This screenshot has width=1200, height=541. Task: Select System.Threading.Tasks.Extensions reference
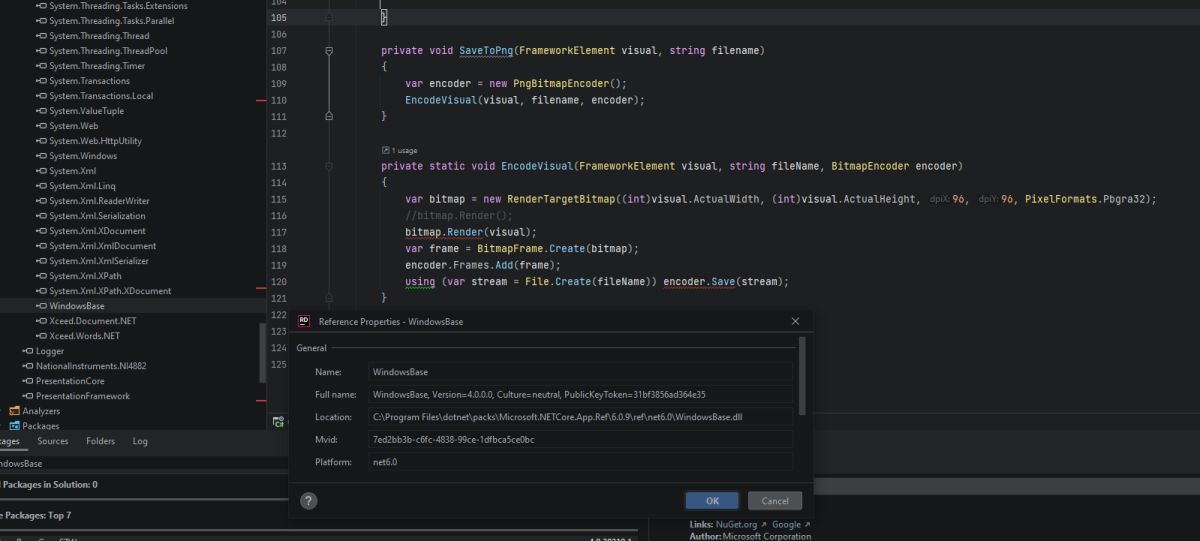point(118,6)
